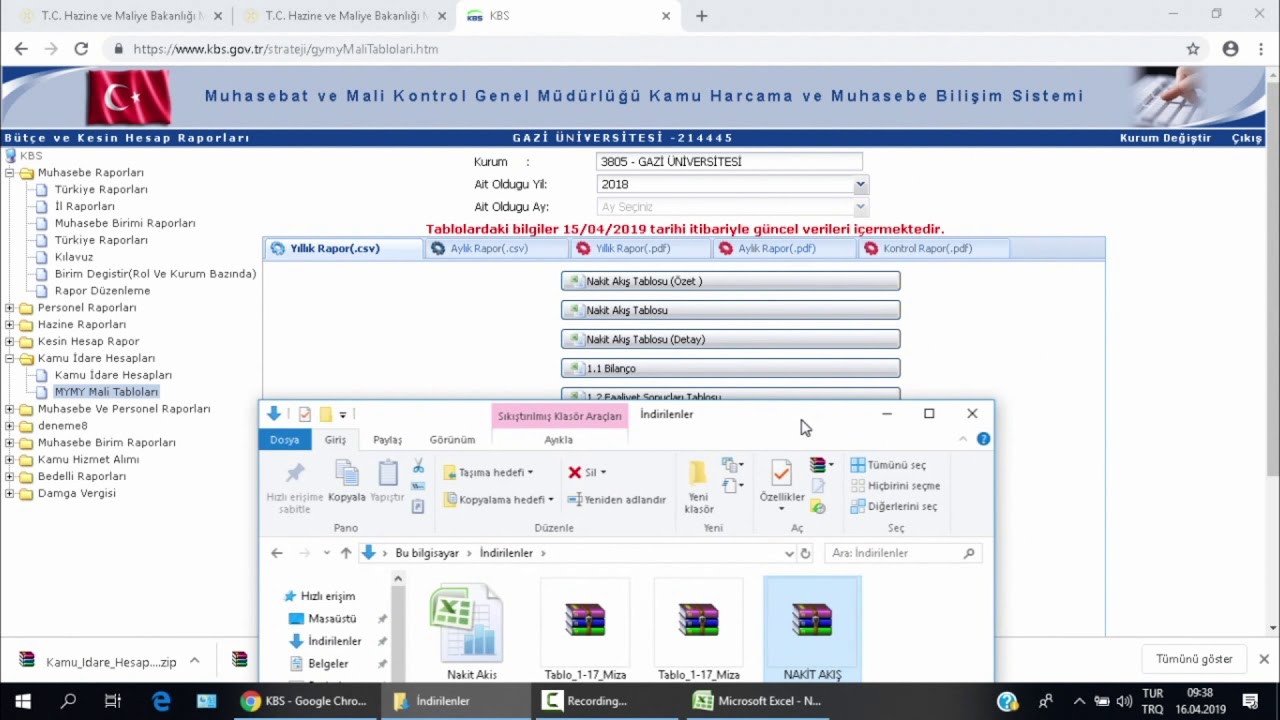1280x720 pixels.
Task: Click the Kurum input field
Action: click(729, 162)
